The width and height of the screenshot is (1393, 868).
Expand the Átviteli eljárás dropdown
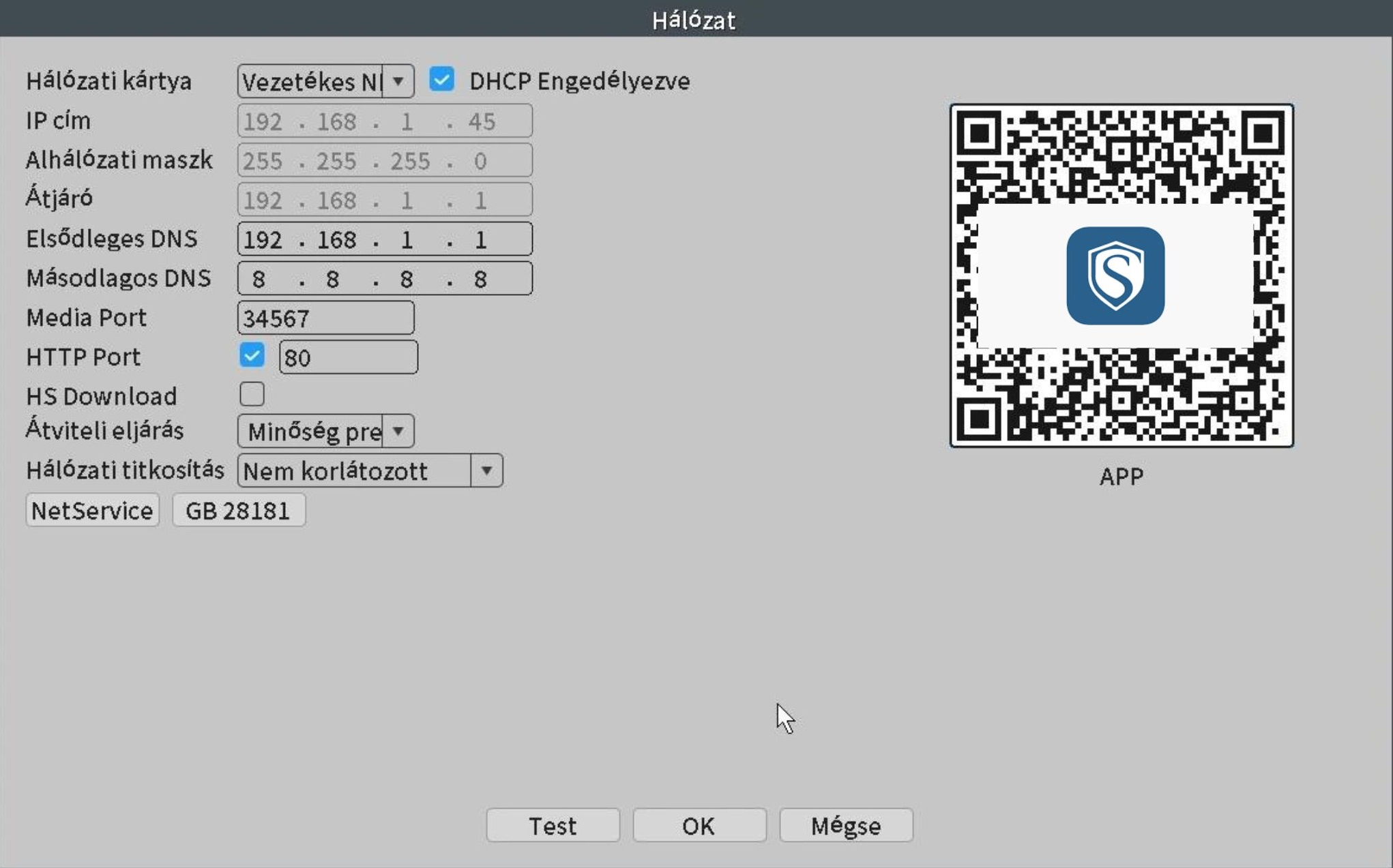325,431
